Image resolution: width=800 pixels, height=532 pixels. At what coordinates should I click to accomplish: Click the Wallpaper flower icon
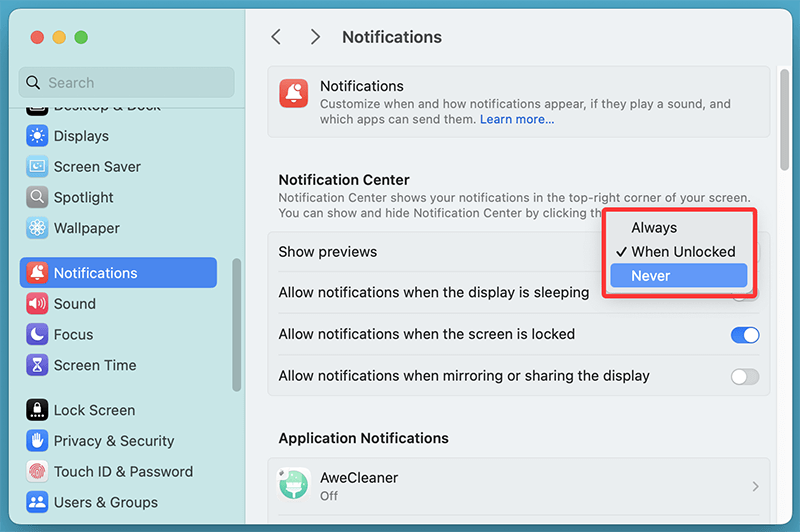coord(37,228)
